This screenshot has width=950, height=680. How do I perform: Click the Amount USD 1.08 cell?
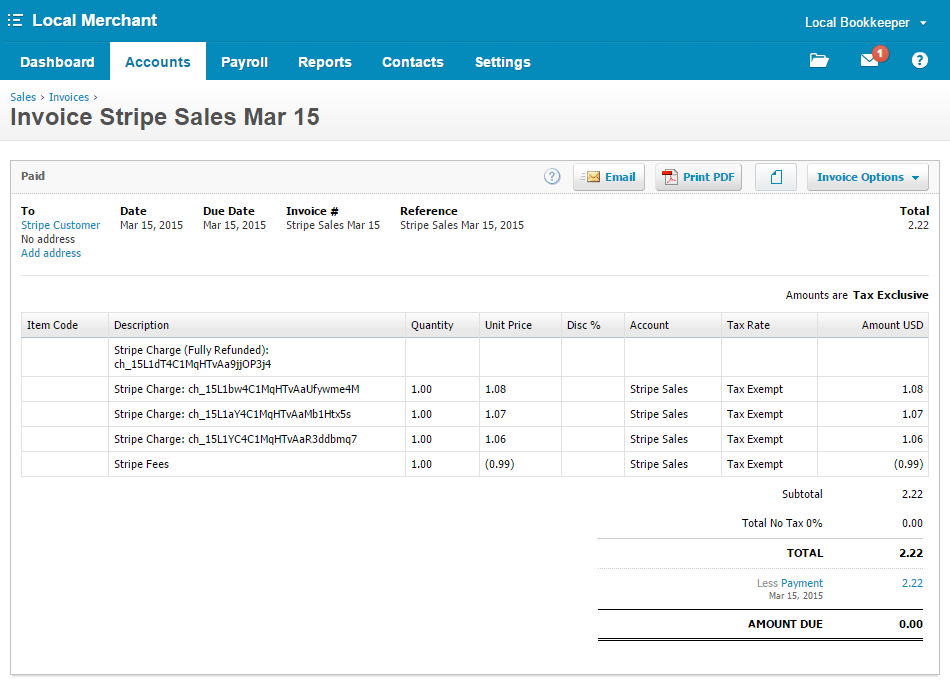point(873,389)
